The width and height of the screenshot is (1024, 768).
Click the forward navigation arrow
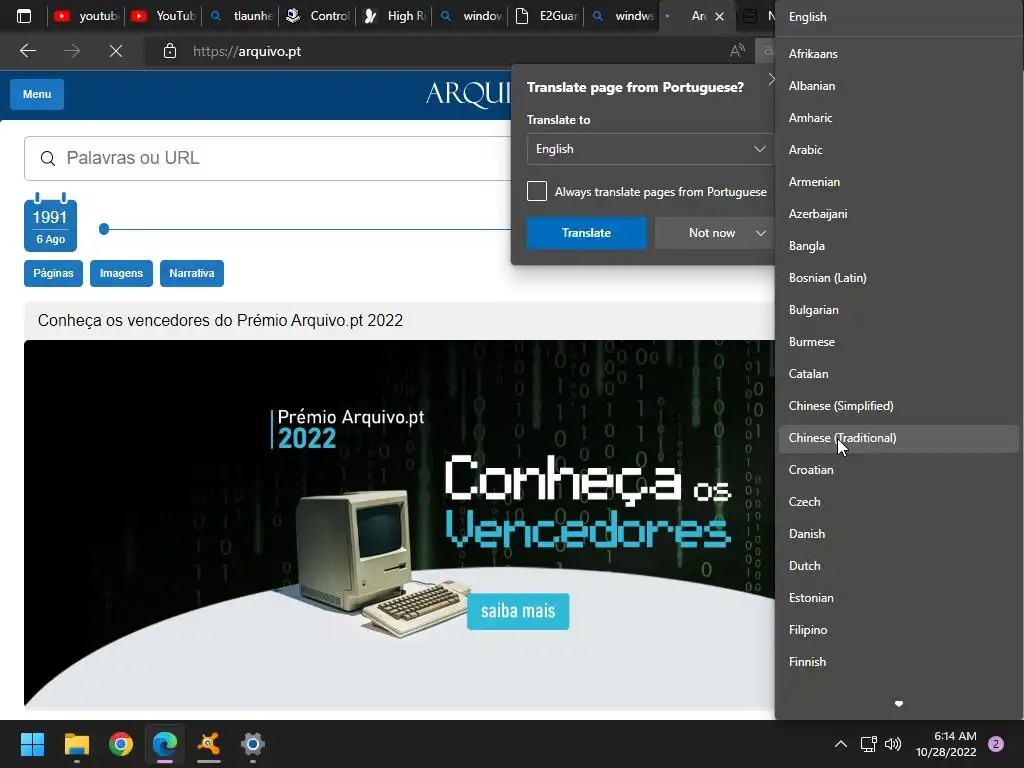72,51
